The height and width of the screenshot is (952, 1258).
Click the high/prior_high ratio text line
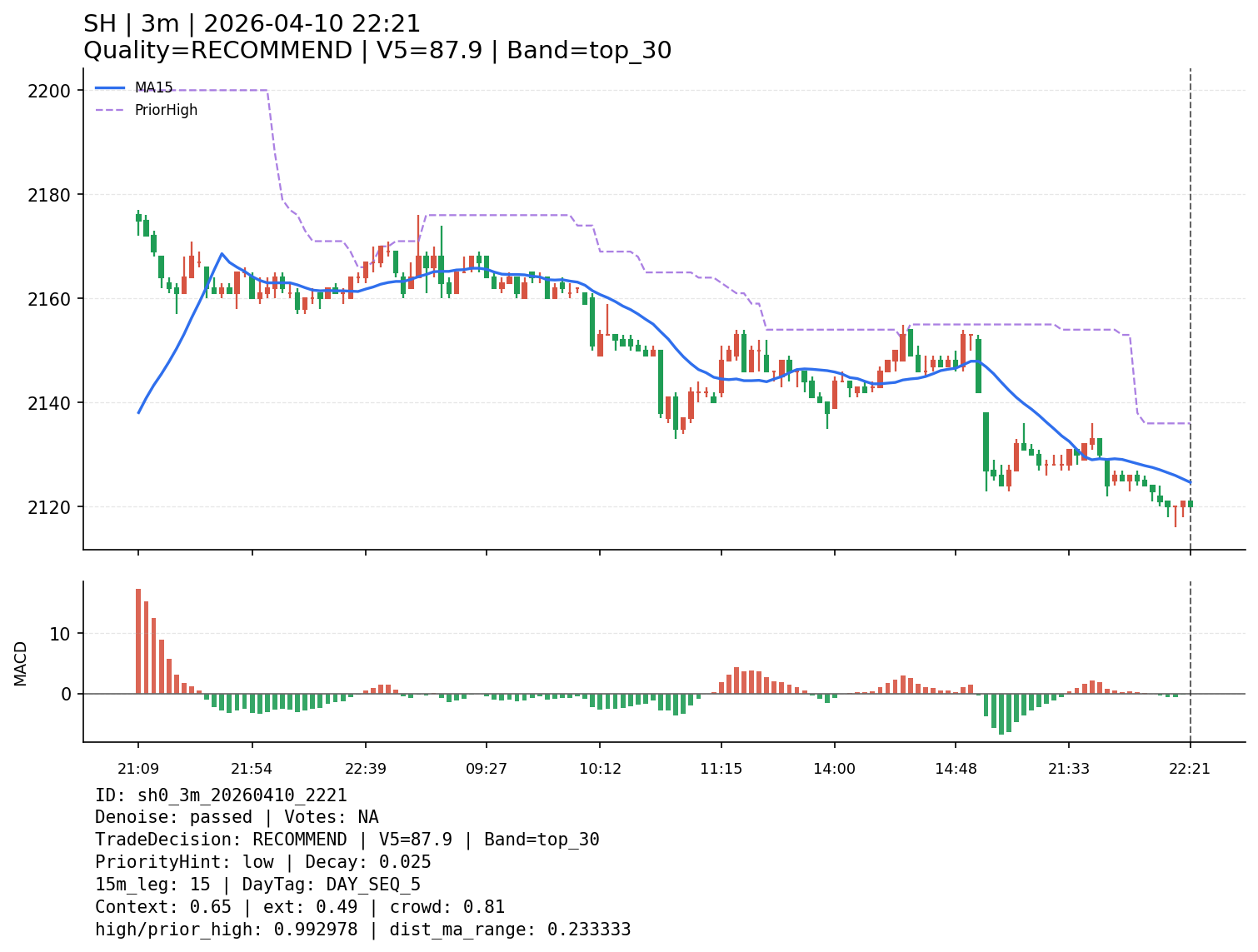coord(362,930)
